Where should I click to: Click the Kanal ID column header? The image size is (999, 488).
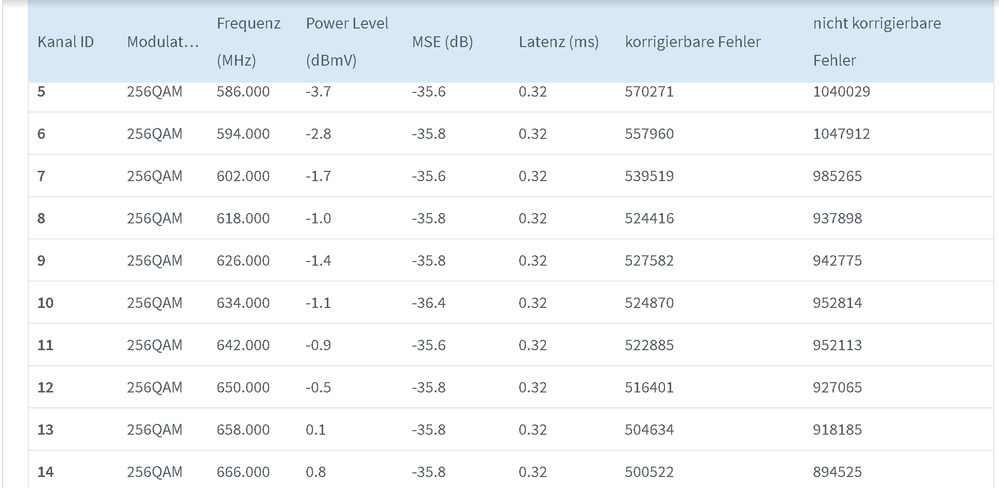tap(65, 42)
